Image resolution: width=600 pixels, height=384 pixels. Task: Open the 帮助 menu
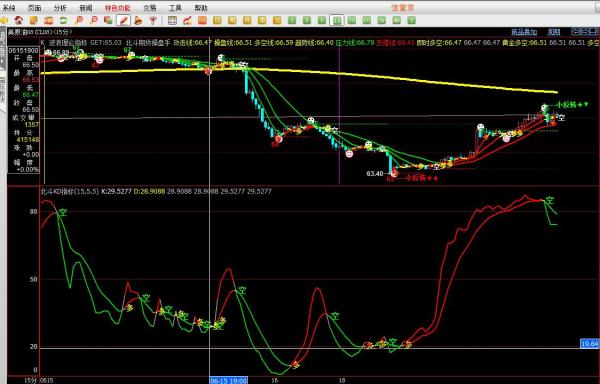click(201, 8)
